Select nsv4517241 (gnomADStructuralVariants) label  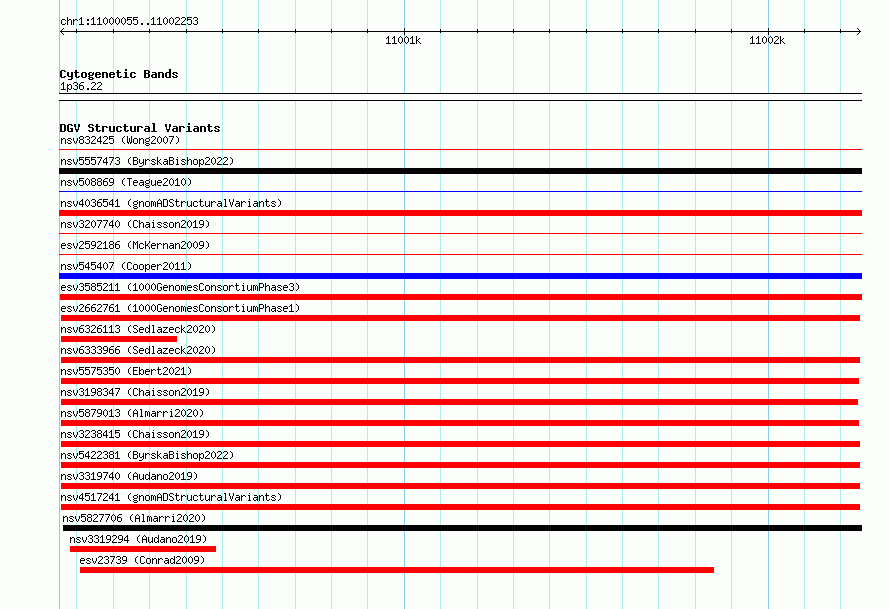(171, 497)
